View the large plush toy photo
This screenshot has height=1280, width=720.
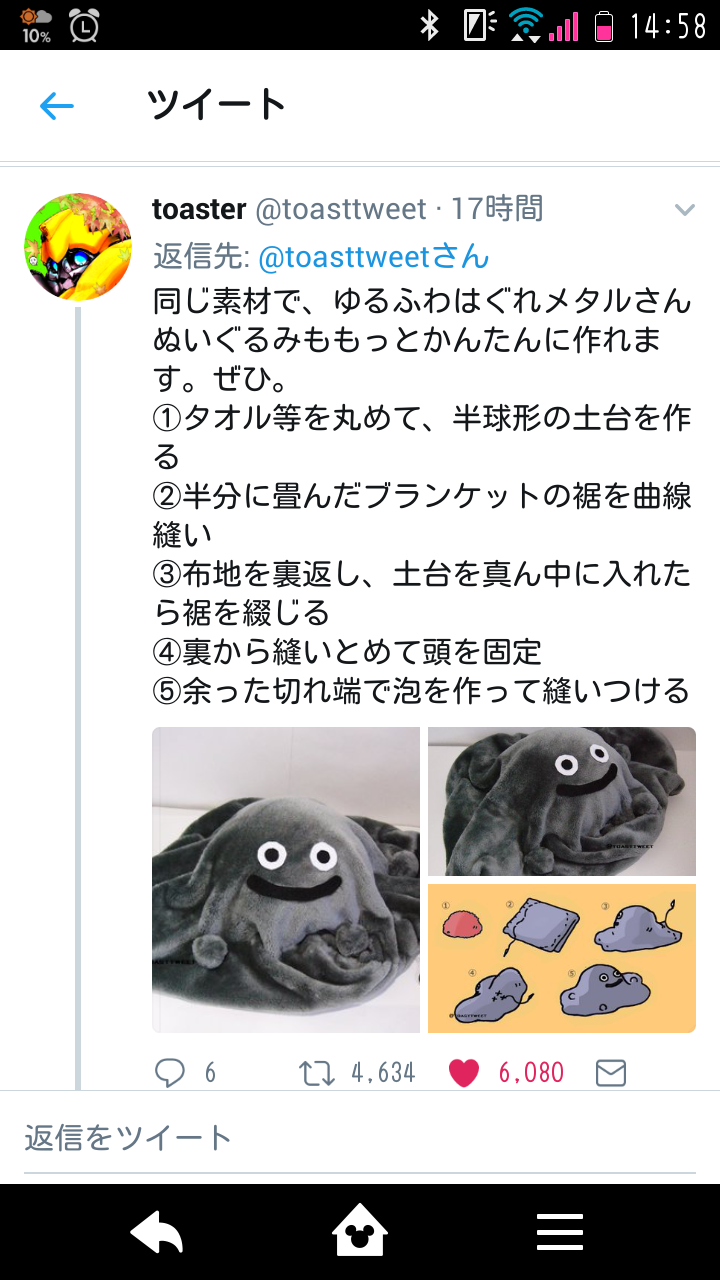coord(286,880)
